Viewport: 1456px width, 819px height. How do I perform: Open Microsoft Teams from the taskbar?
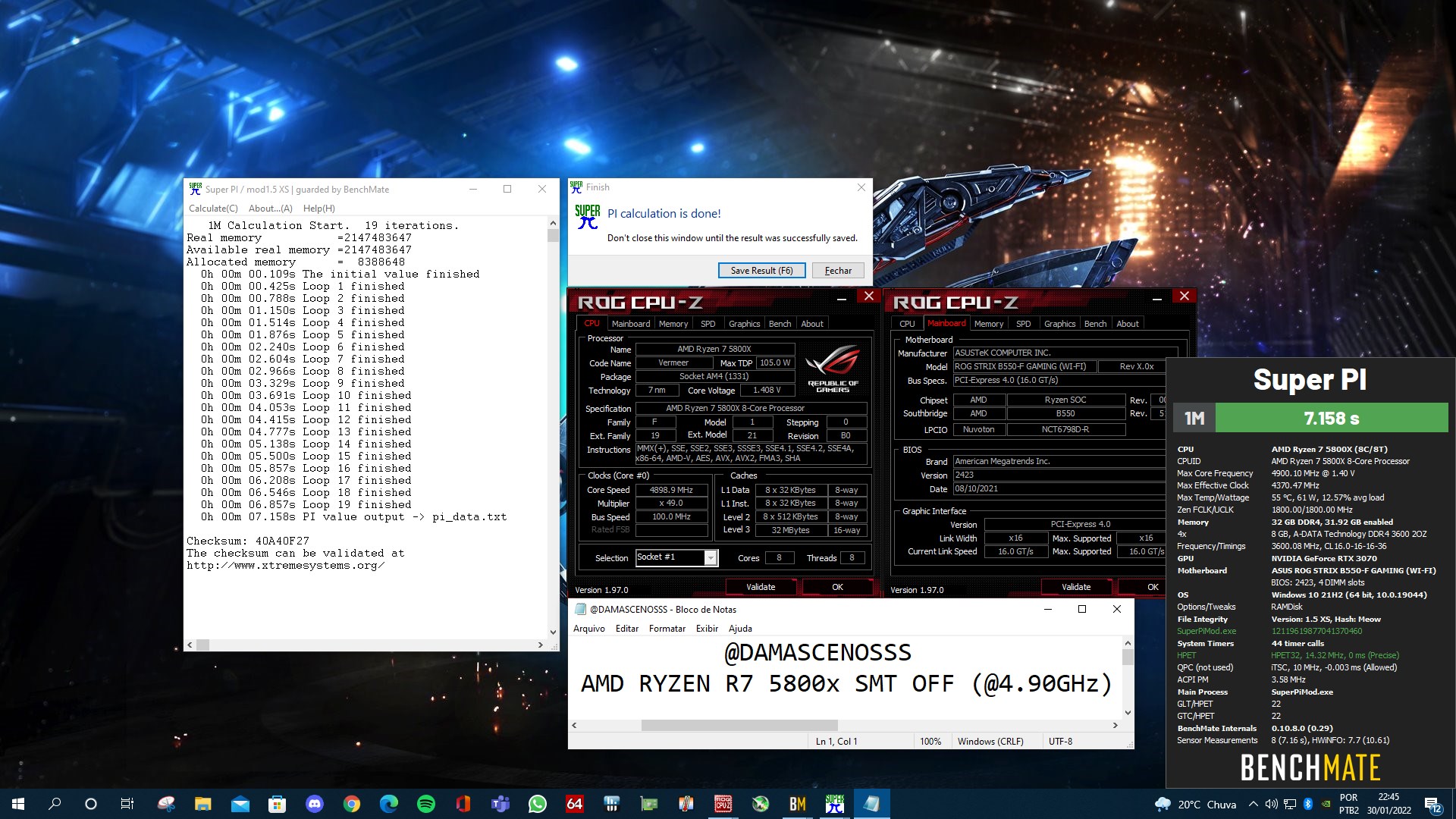[500, 804]
